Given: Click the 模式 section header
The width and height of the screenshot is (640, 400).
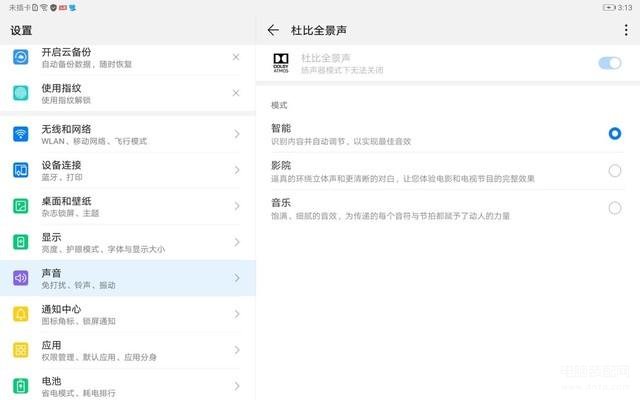Looking at the screenshot, I should pos(279,105).
